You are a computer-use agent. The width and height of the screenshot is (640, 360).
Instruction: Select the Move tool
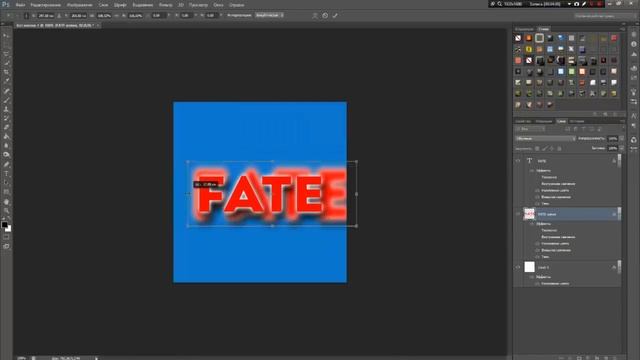[x=6, y=36]
